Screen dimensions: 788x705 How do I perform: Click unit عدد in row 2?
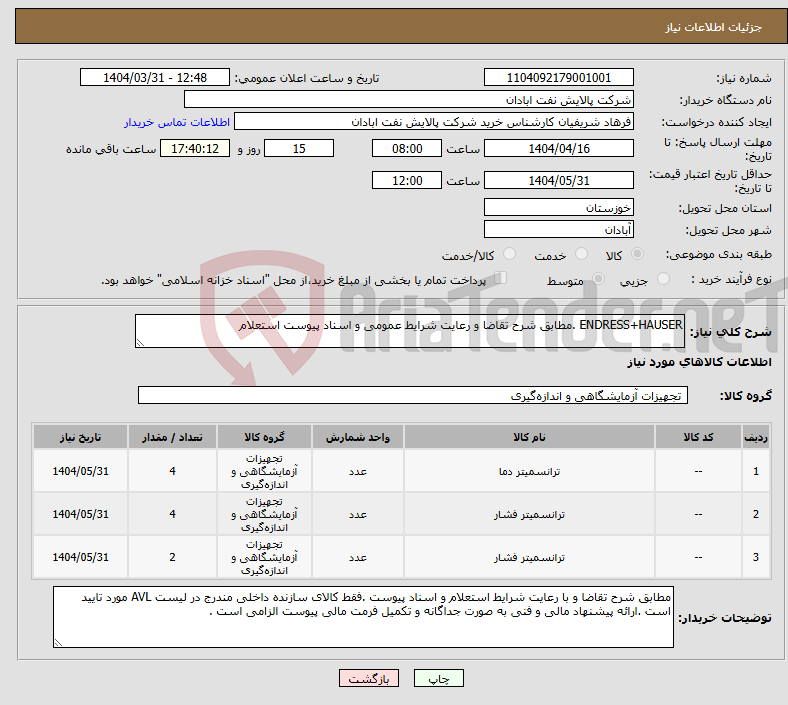358,515
